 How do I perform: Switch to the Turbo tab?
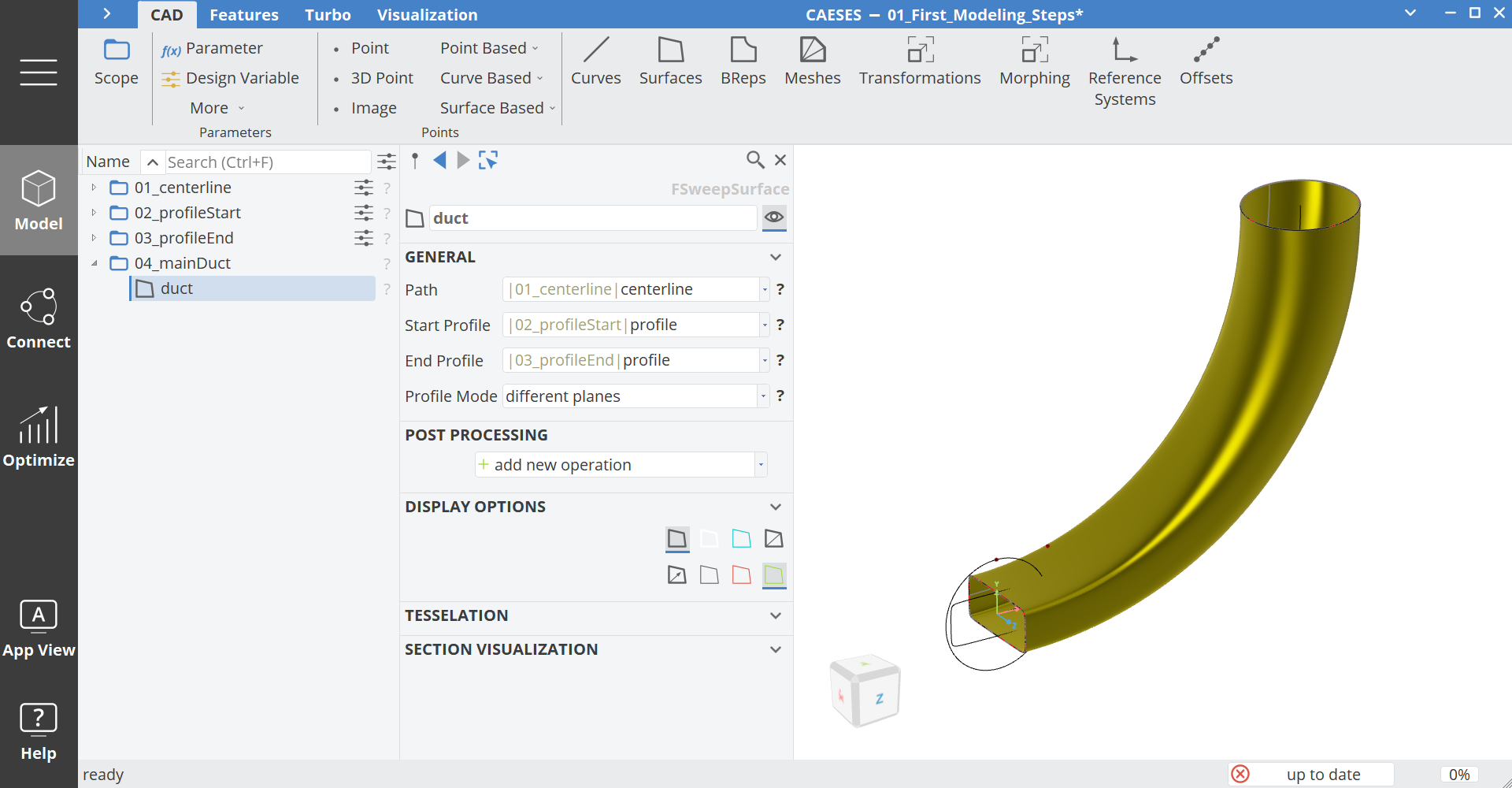click(327, 14)
